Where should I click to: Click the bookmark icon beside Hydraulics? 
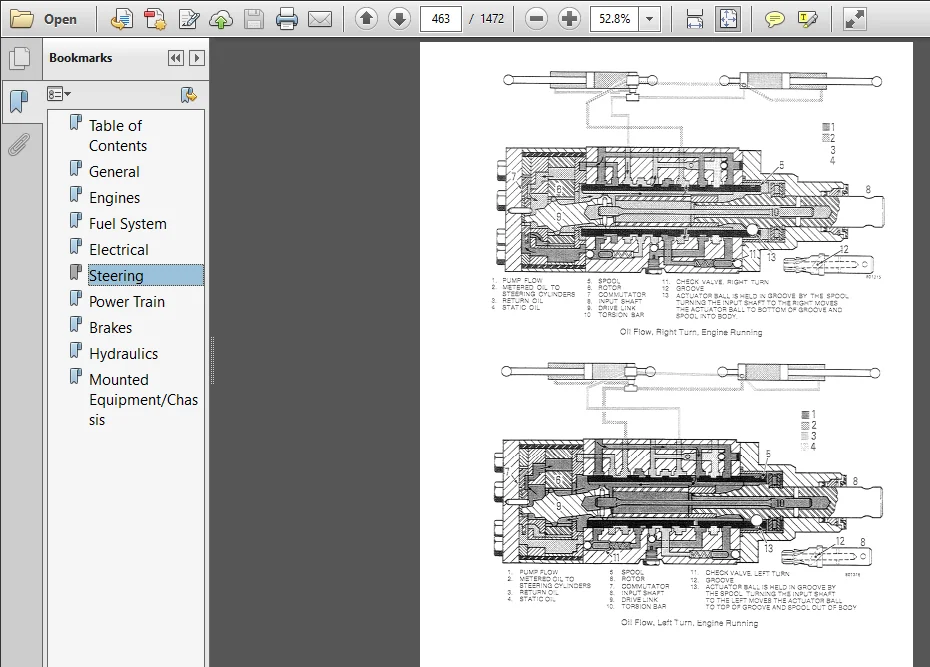tap(76, 350)
